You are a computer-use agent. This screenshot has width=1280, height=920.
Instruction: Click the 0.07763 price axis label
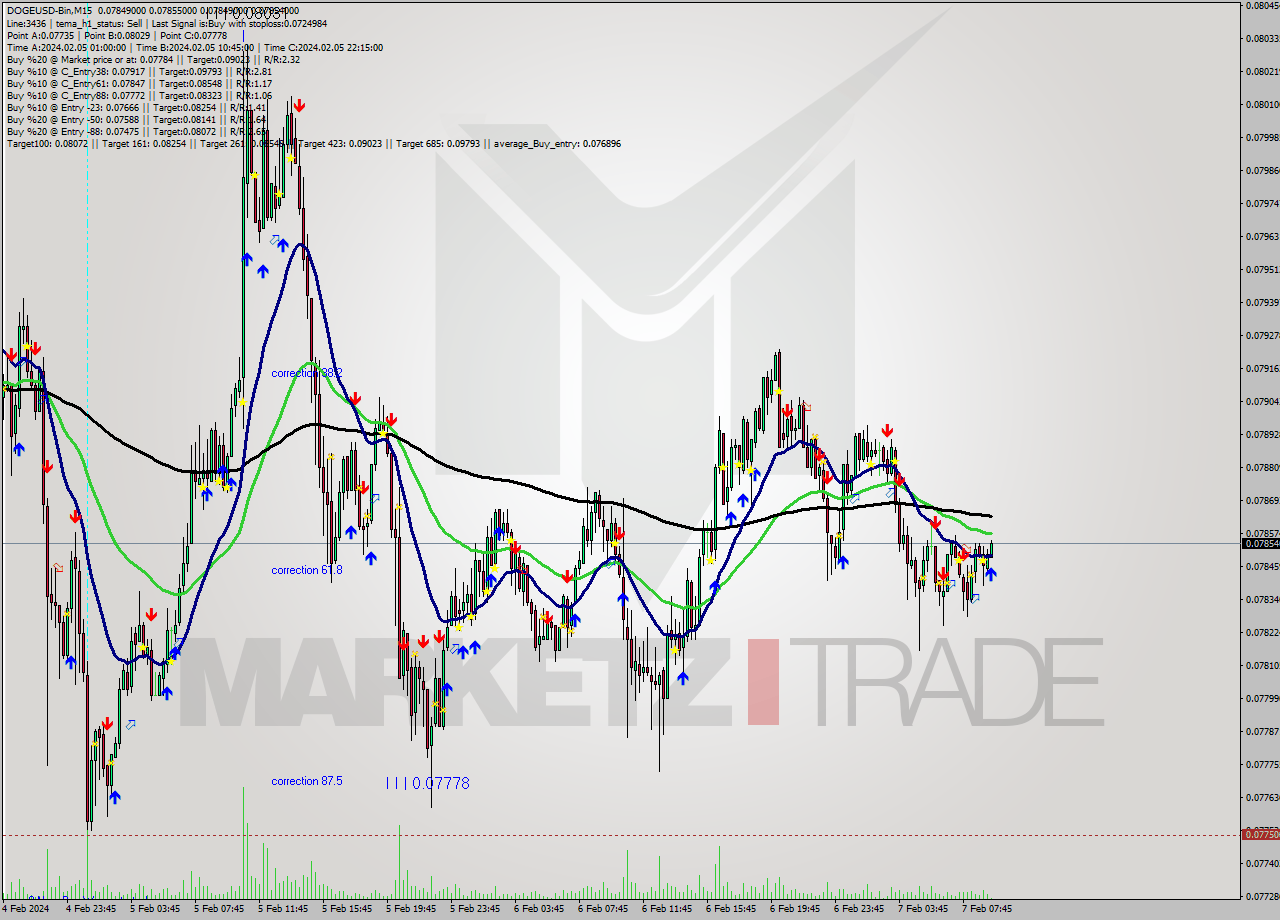1262,797
